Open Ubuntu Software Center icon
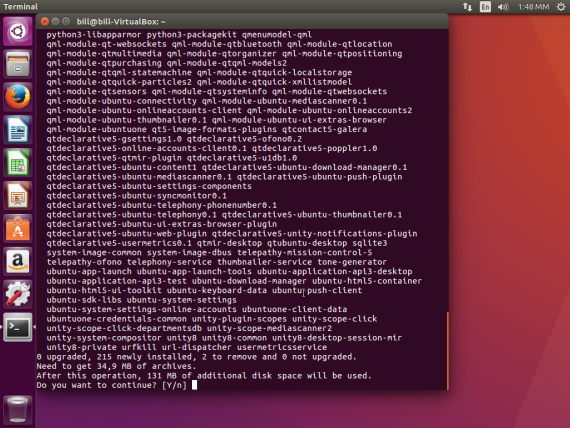 (17, 228)
